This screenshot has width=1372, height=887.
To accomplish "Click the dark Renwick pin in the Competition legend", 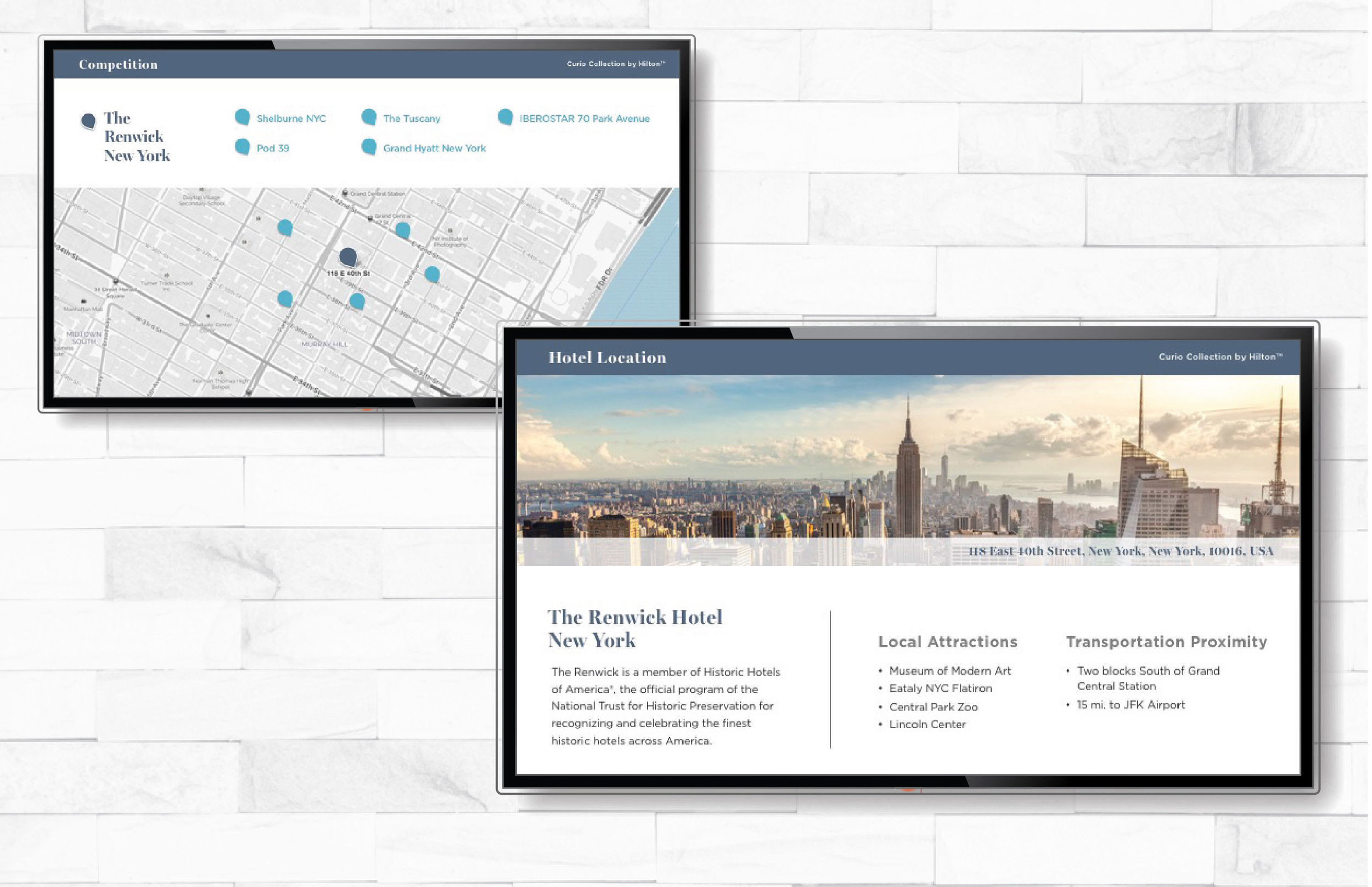I will click(x=88, y=121).
